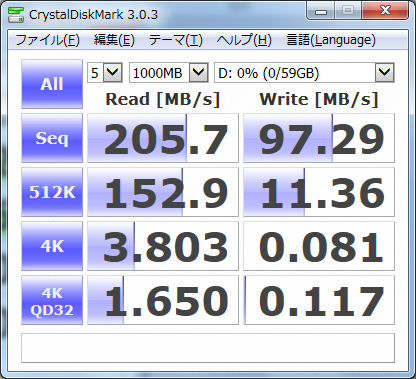This screenshot has width=416, height=379.
Task: Minimize the CrystalDiskMark window
Action: point(321,11)
